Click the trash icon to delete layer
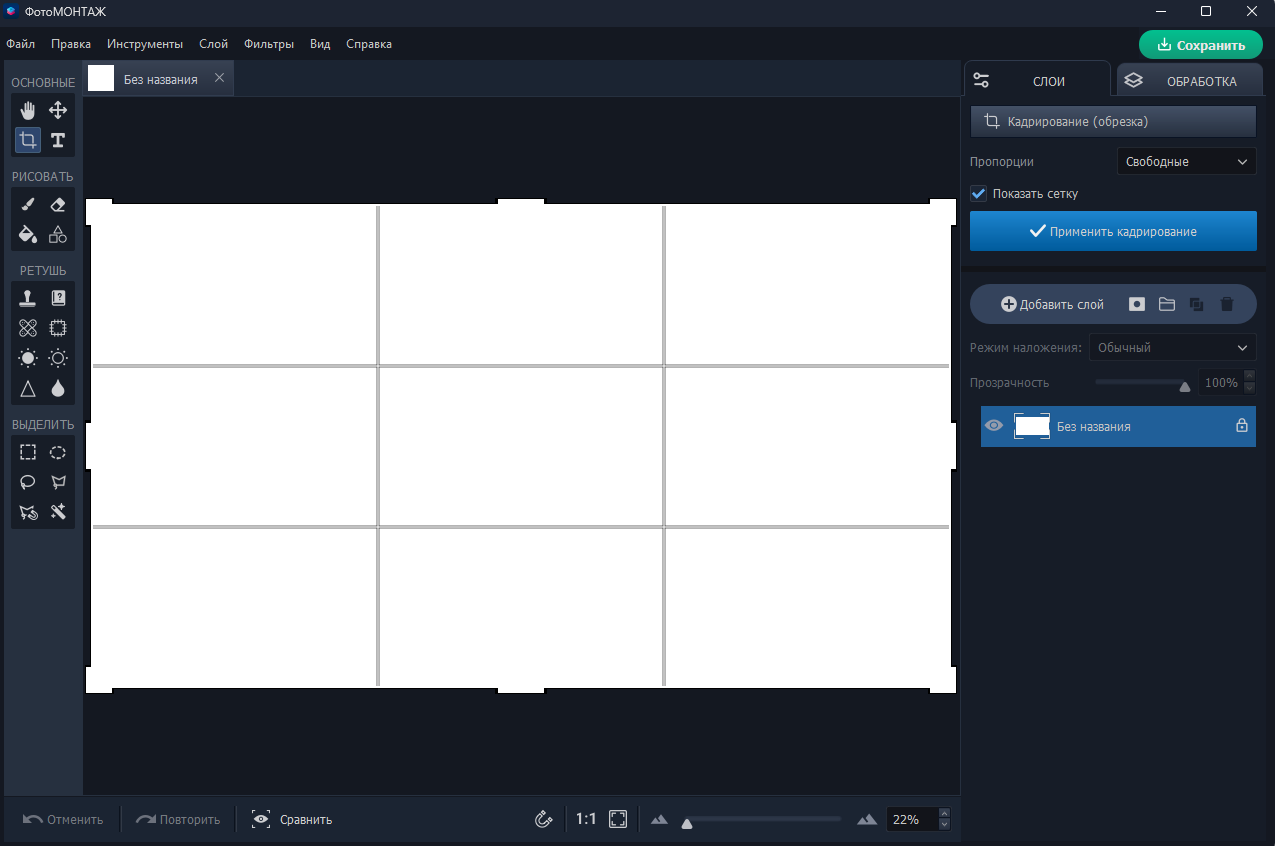 pyautogui.click(x=1227, y=304)
